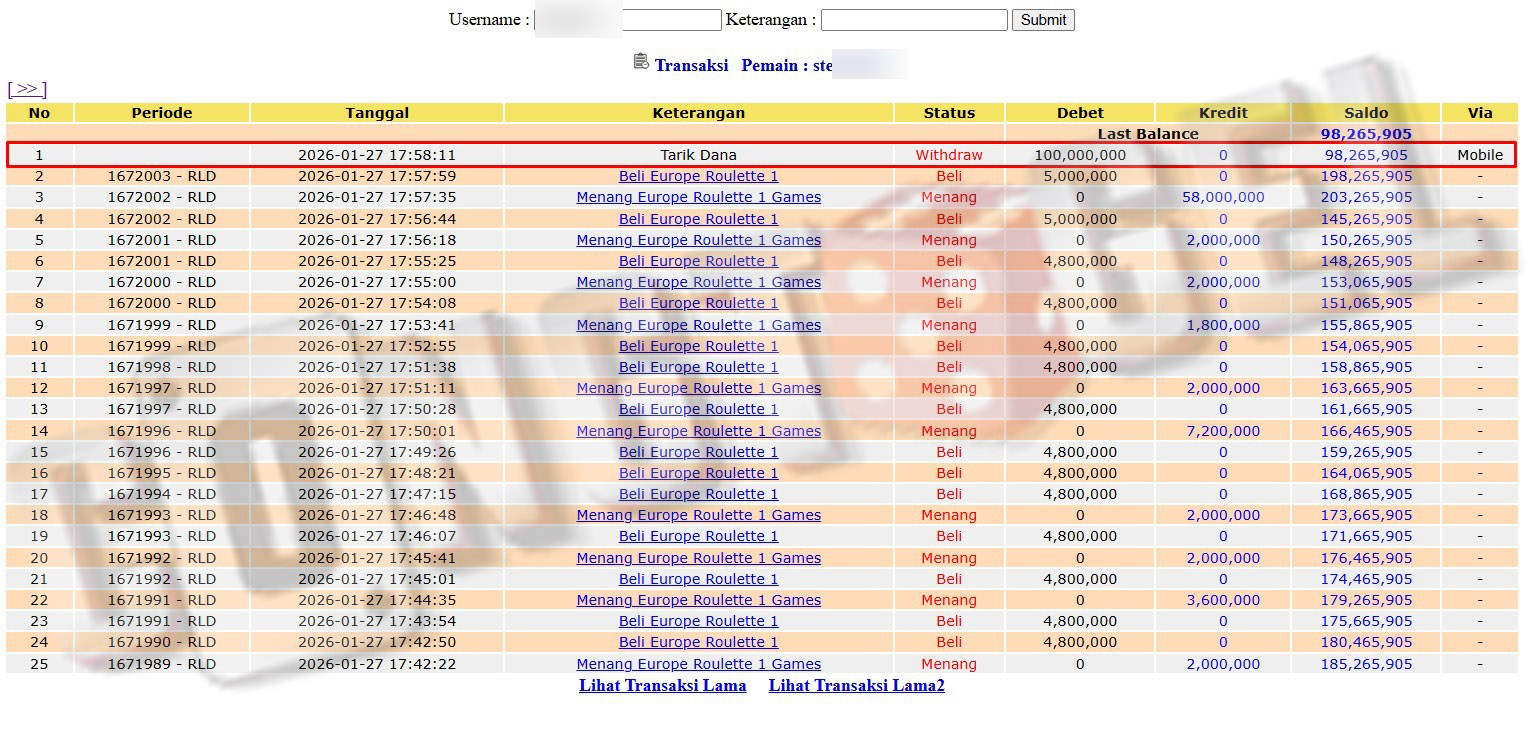Click the Keterangan column header

coord(698,113)
